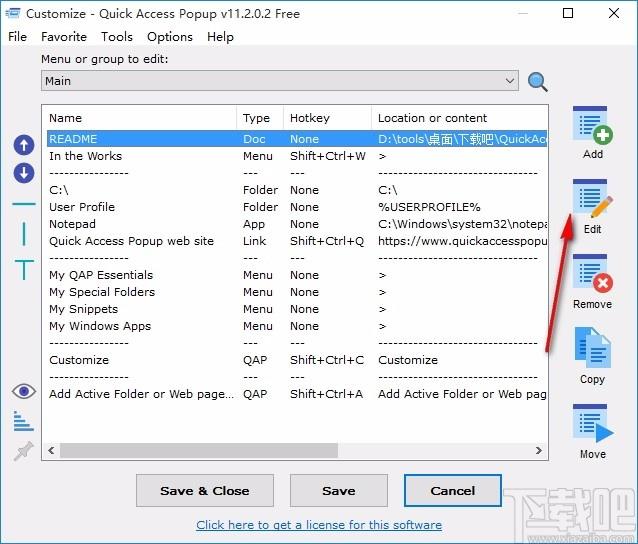The image size is (638, 544).
Task: Sort by the Name column header
Action: 141,118
